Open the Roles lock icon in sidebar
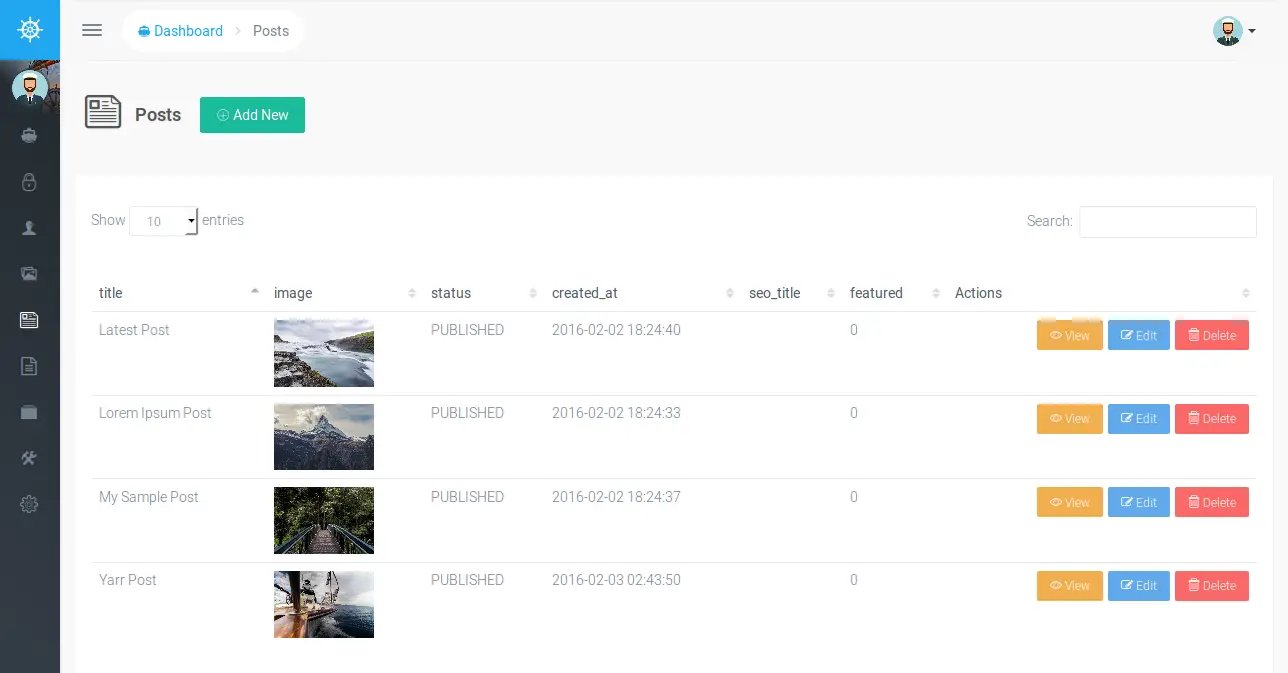This screenshot has width=1288, height=673. (x=29, y=182)
